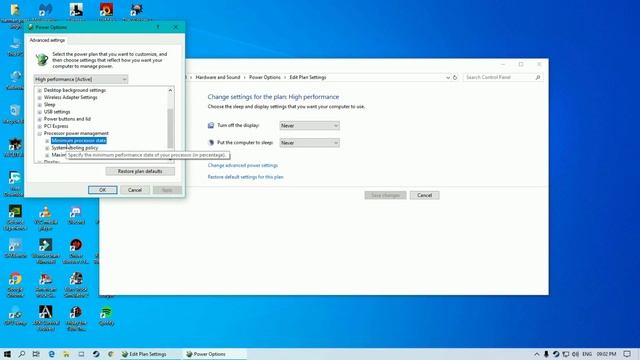Select the Advanced settings tab
The width and height of the screenshot is (640, 360).
click(x=47, y=40)
